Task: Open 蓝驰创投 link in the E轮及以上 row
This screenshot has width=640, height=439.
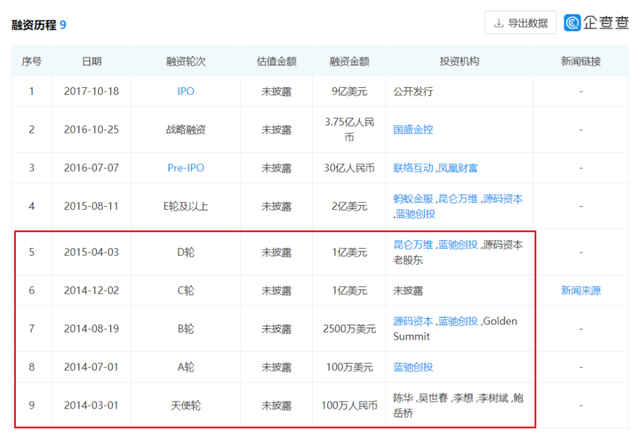Action: click(416, 214)
